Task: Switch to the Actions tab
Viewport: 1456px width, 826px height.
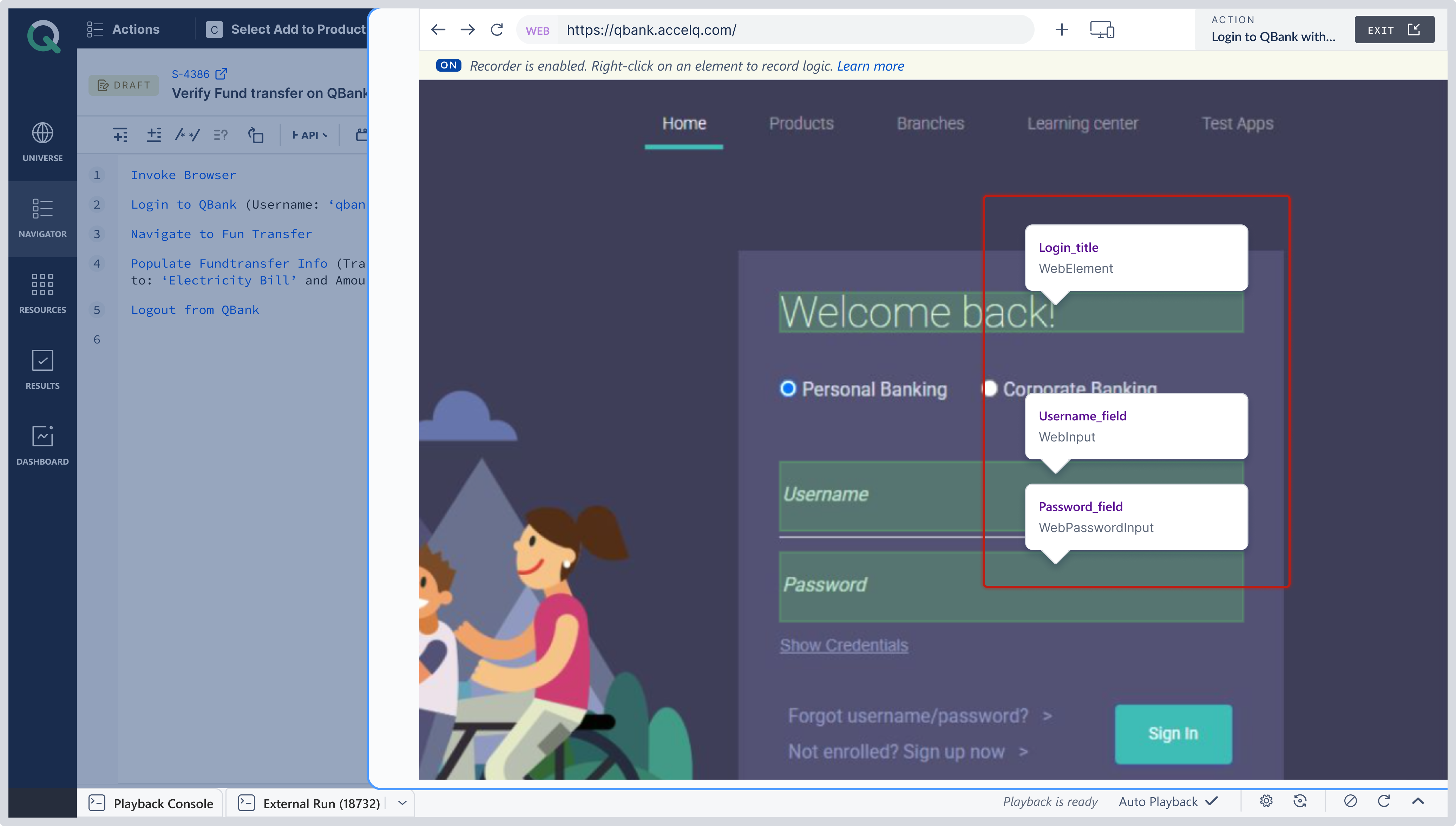Action: 124,29
